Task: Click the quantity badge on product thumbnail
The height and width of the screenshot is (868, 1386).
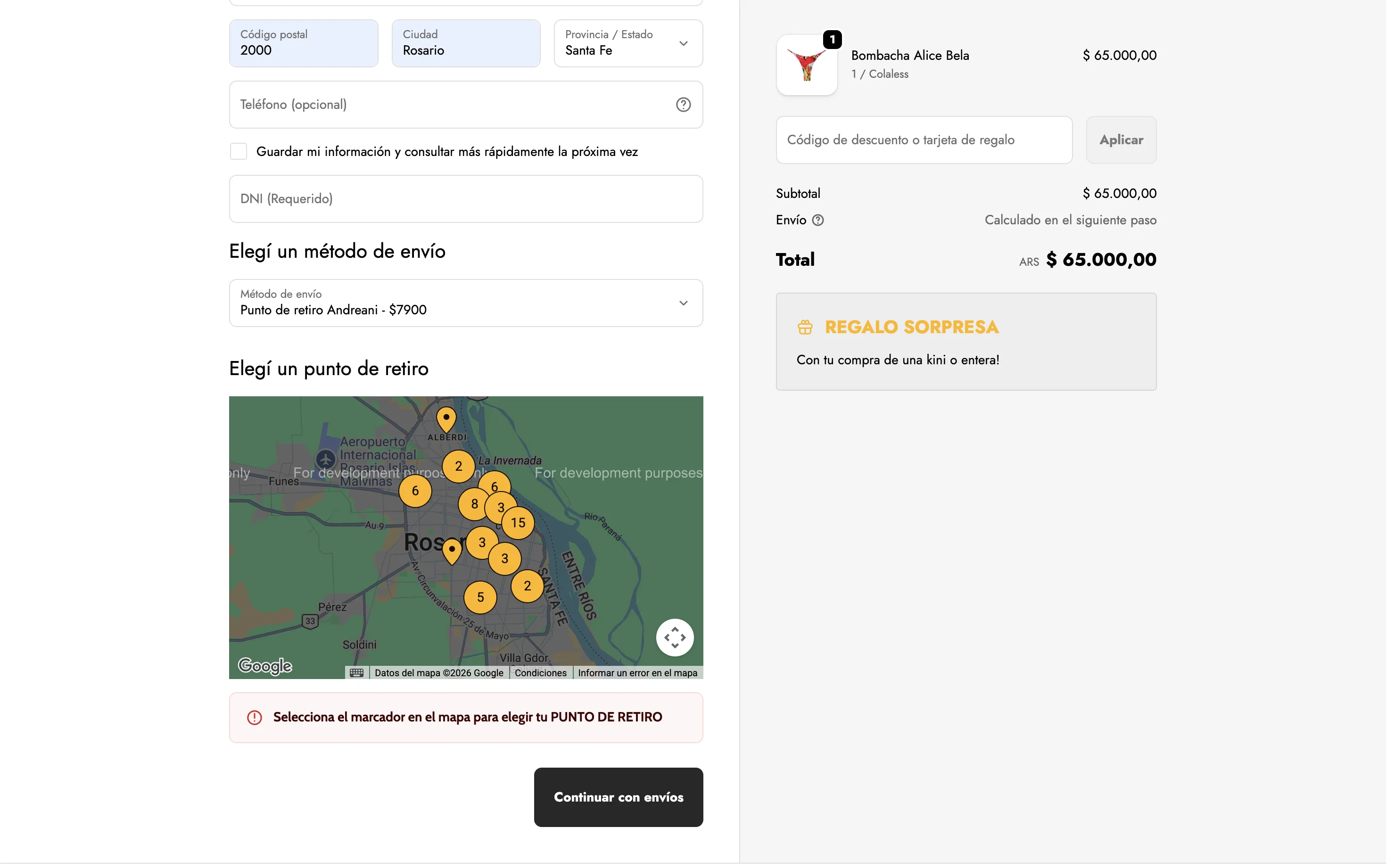Action: [x=832, y=40]
